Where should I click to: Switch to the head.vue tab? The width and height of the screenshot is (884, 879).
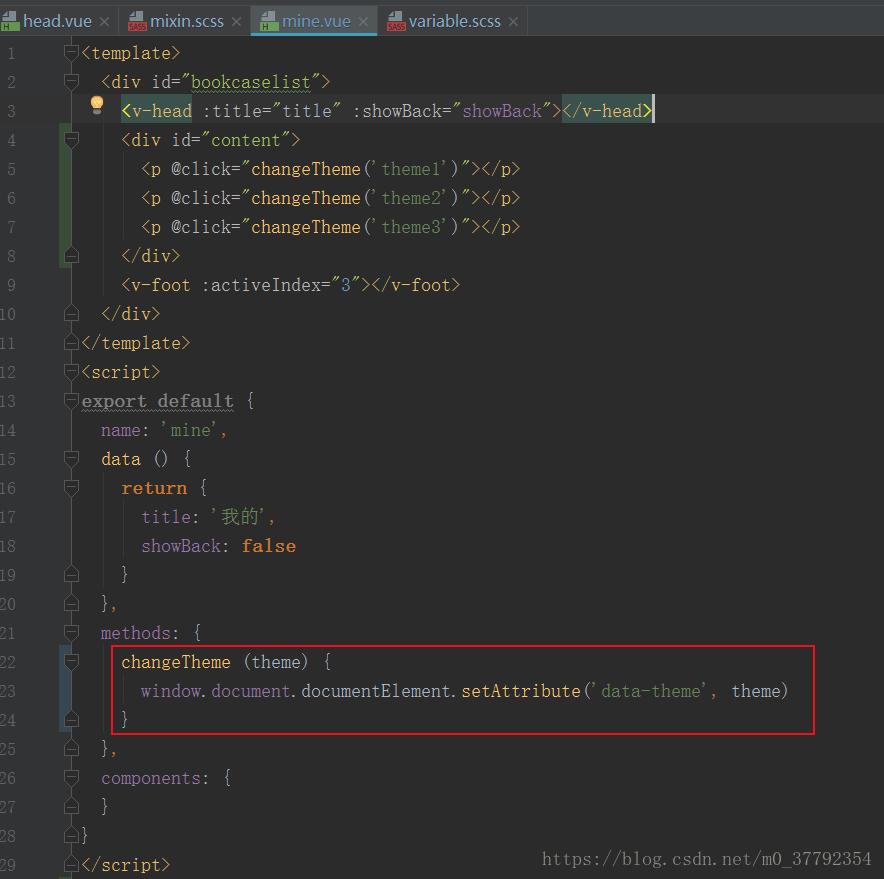[x=58, y=21]
